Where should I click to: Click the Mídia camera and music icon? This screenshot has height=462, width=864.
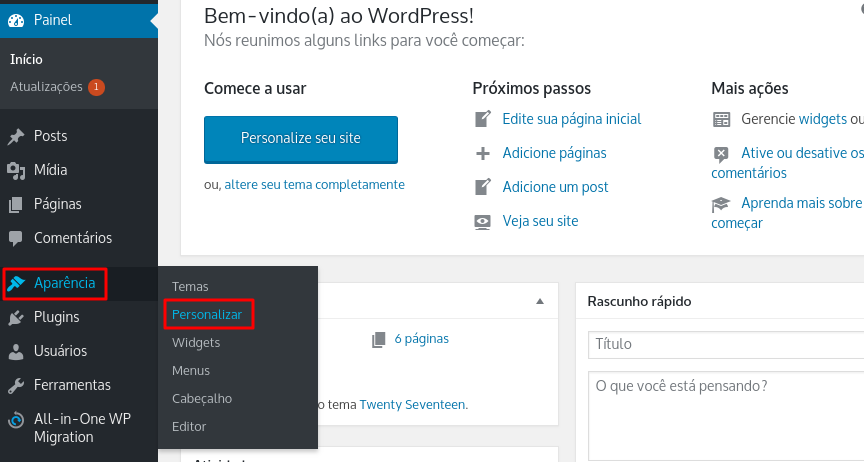tap(16, 171)
